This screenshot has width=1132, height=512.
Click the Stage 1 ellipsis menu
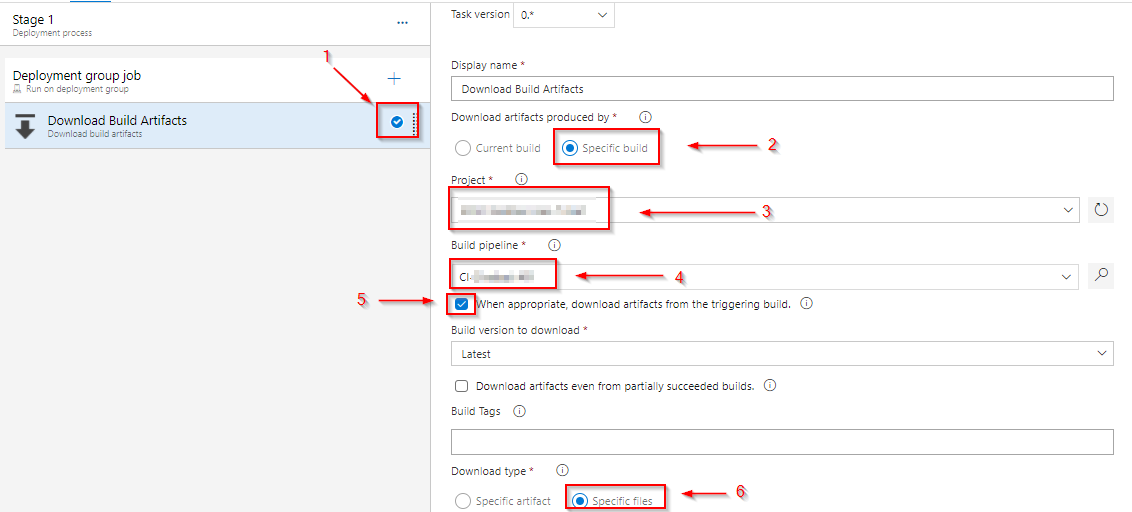click(x=402, y=22)
